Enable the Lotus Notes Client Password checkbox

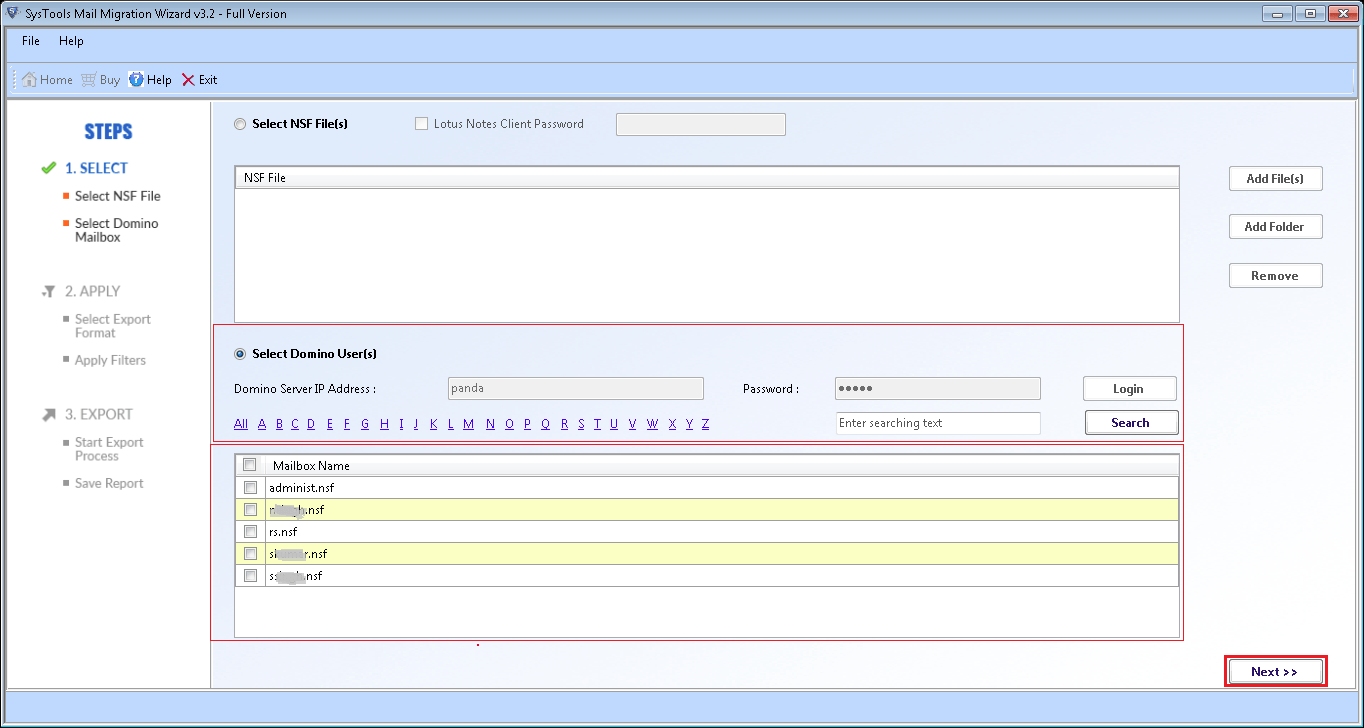[422, 124]
